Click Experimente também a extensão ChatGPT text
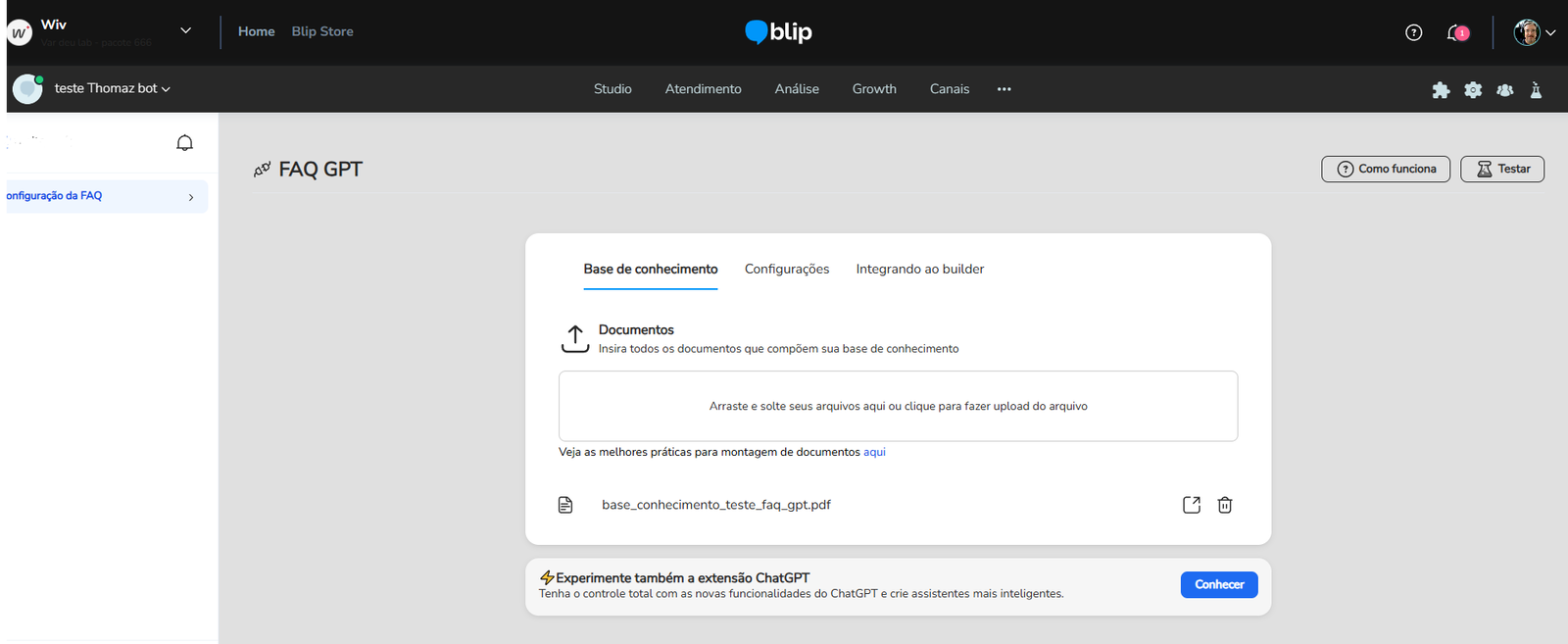1568x644 pixels. [683, 578]
